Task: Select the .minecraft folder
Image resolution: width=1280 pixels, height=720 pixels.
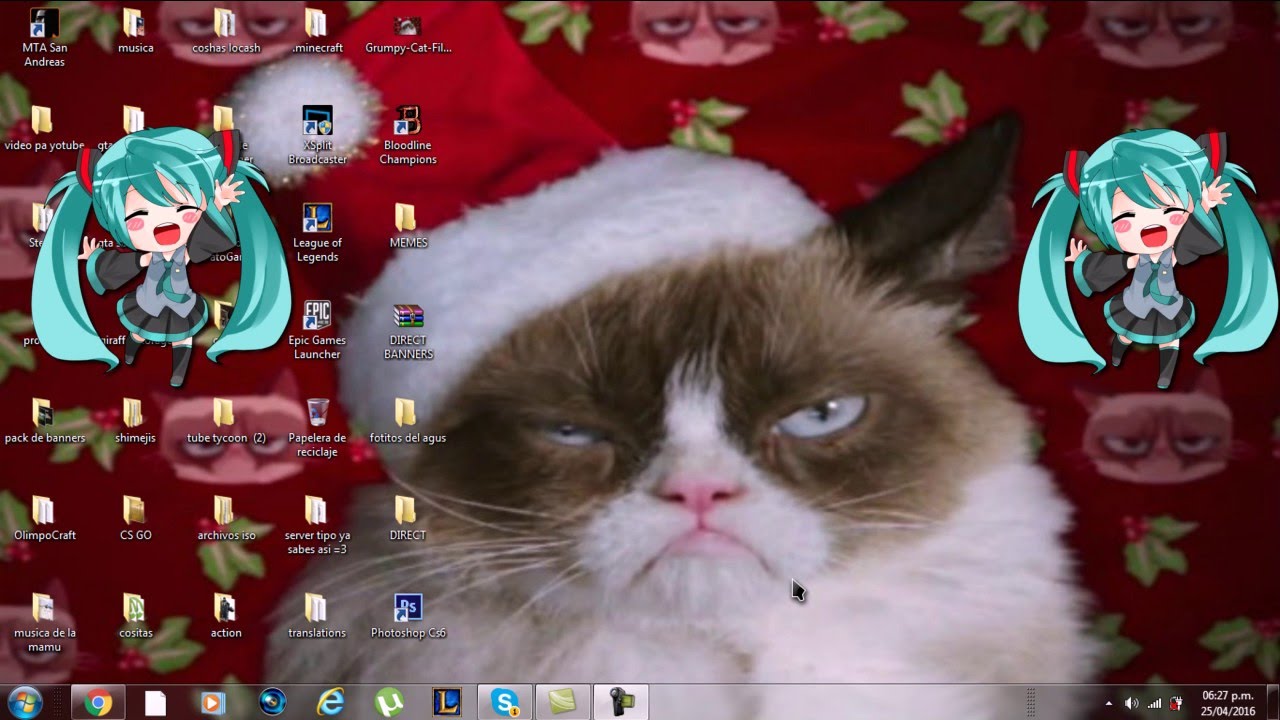Action: coord(317,31)
